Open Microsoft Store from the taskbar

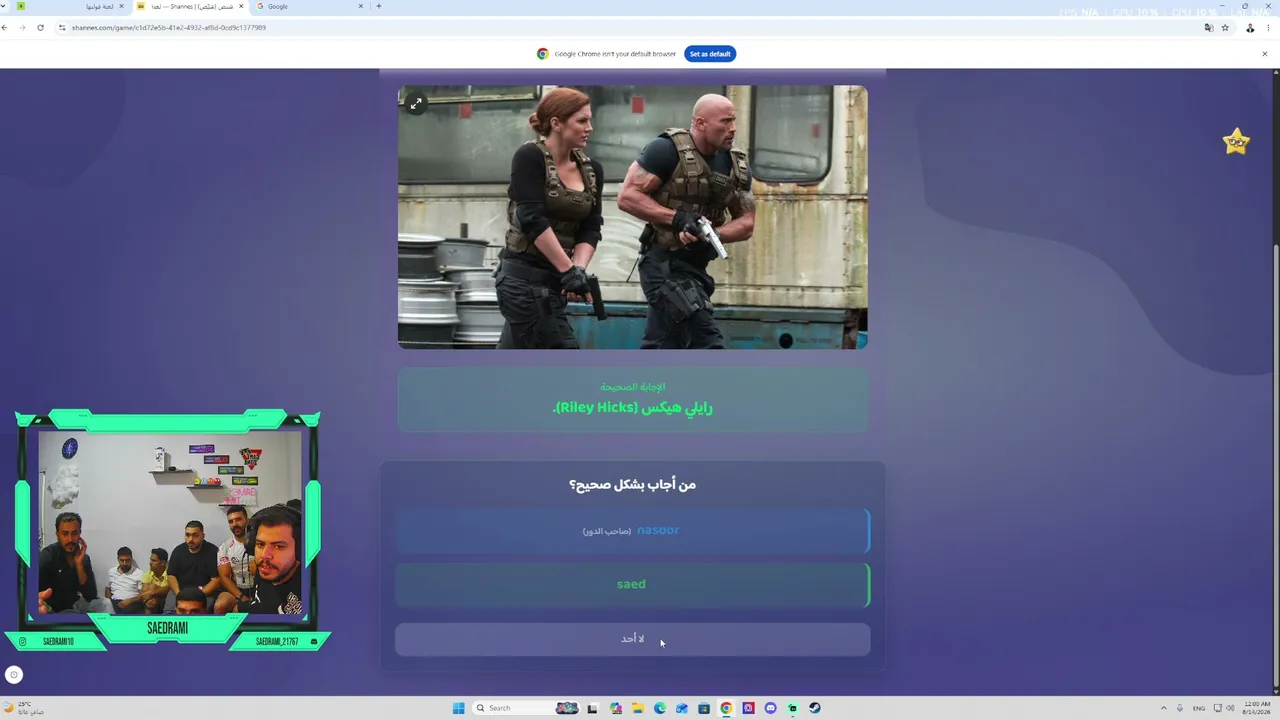coord(704,708)
